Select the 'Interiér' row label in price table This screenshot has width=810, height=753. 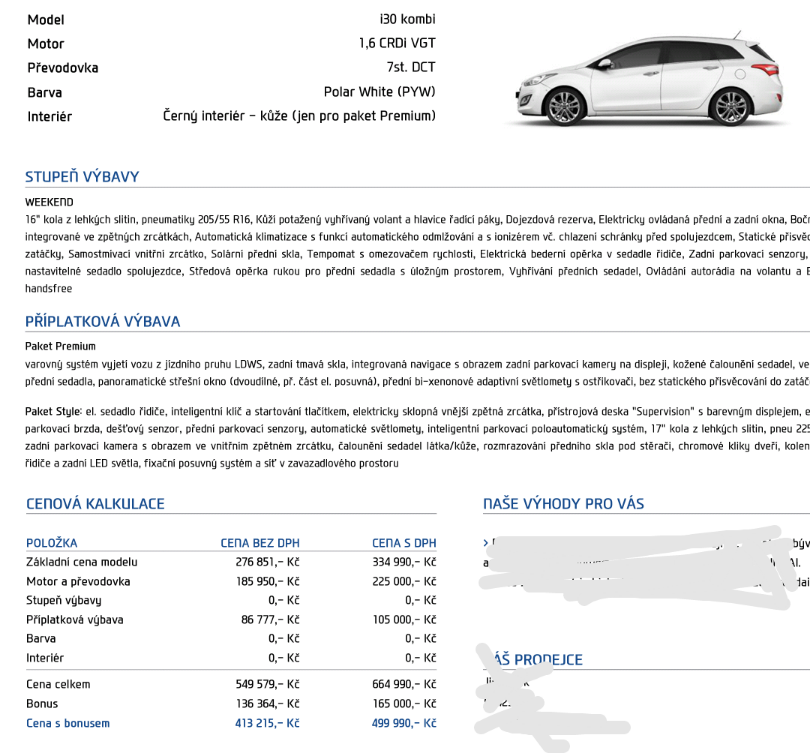pyautogui.click(x=45, y=658)
